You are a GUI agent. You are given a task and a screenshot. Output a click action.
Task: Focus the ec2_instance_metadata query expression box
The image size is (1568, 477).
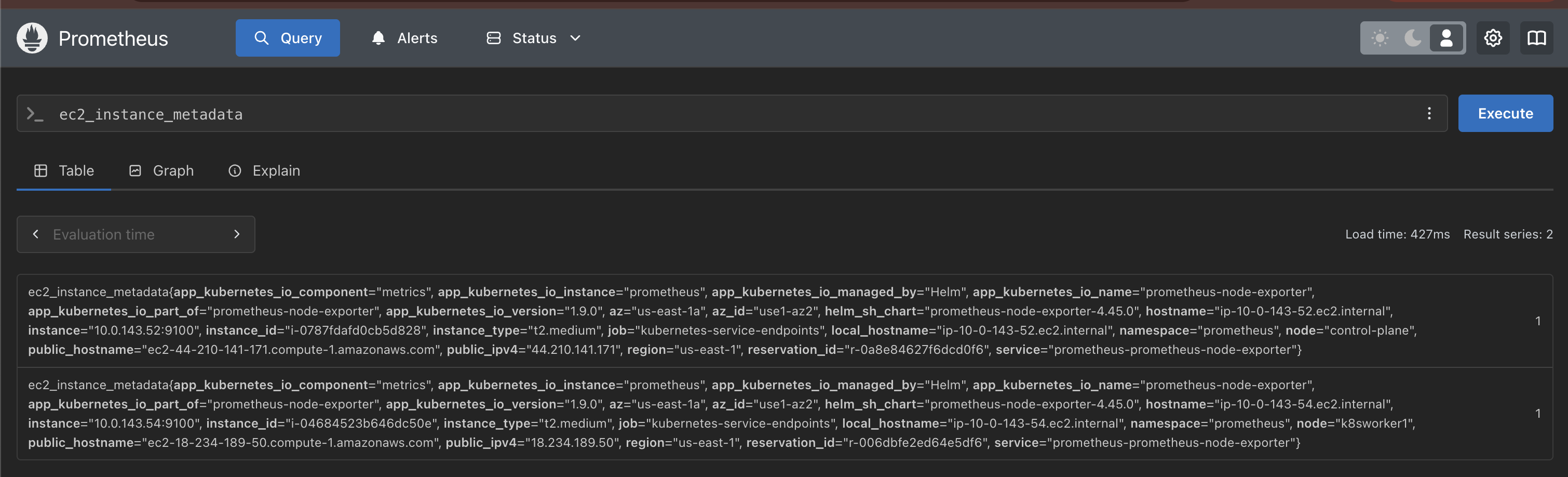pos(731,114)
